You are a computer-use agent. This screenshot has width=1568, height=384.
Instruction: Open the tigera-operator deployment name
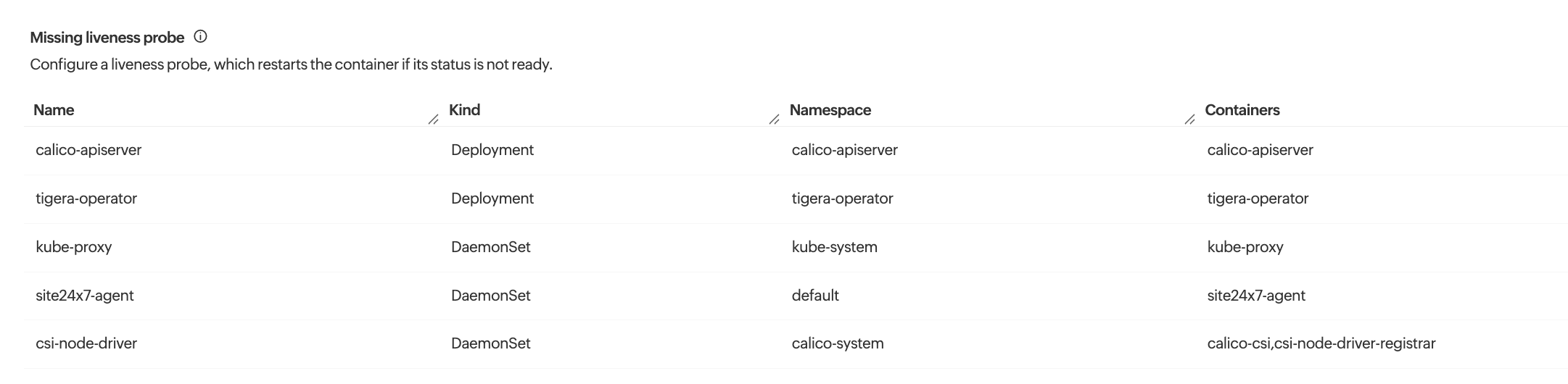(x=86, y=199)
